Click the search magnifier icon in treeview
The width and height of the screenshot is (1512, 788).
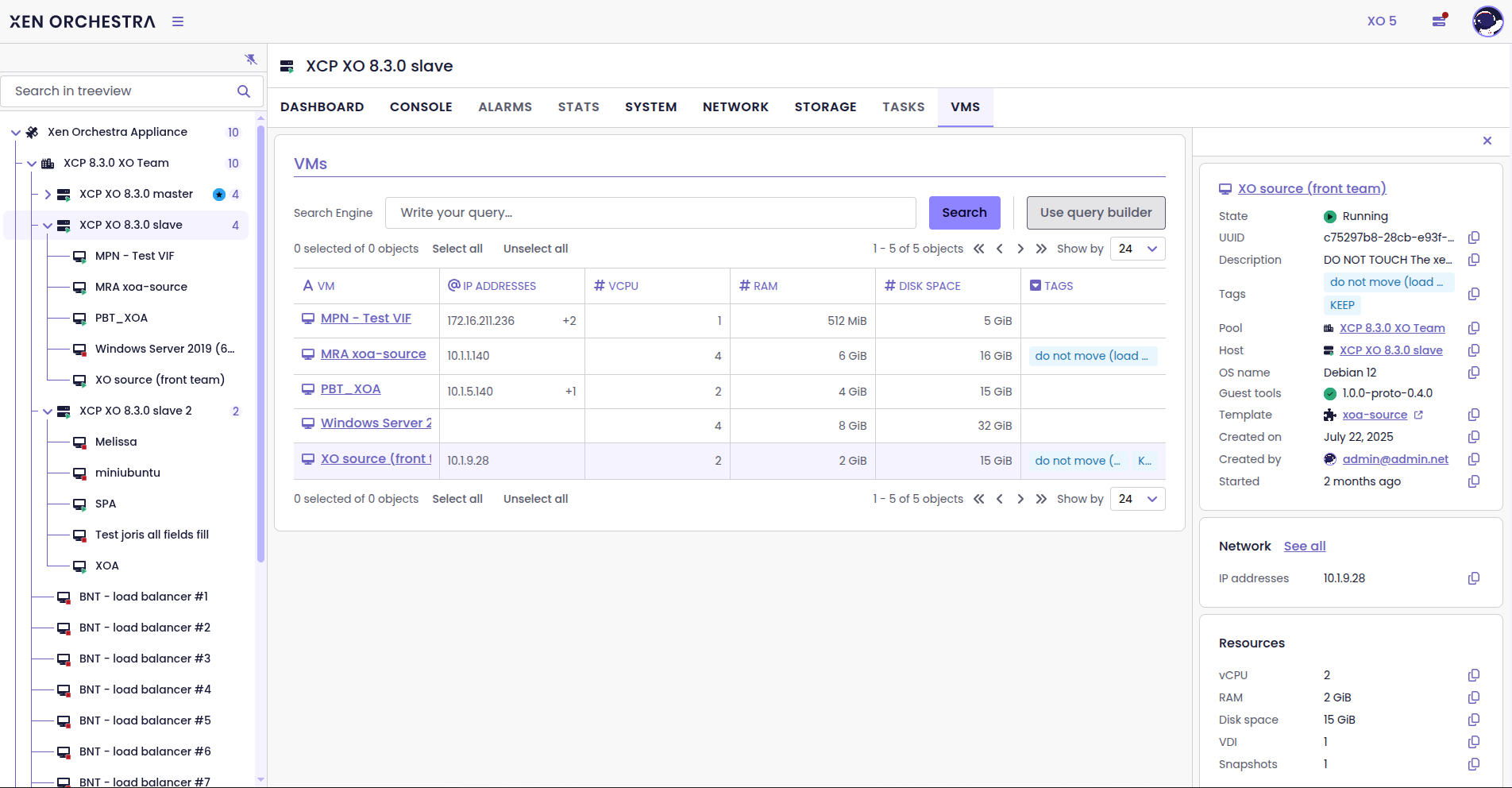[244, 91]
